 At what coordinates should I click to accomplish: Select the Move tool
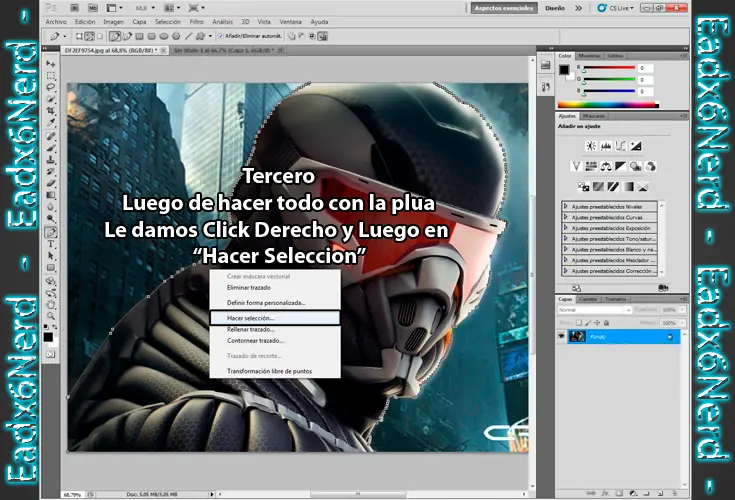click(51, 63)
